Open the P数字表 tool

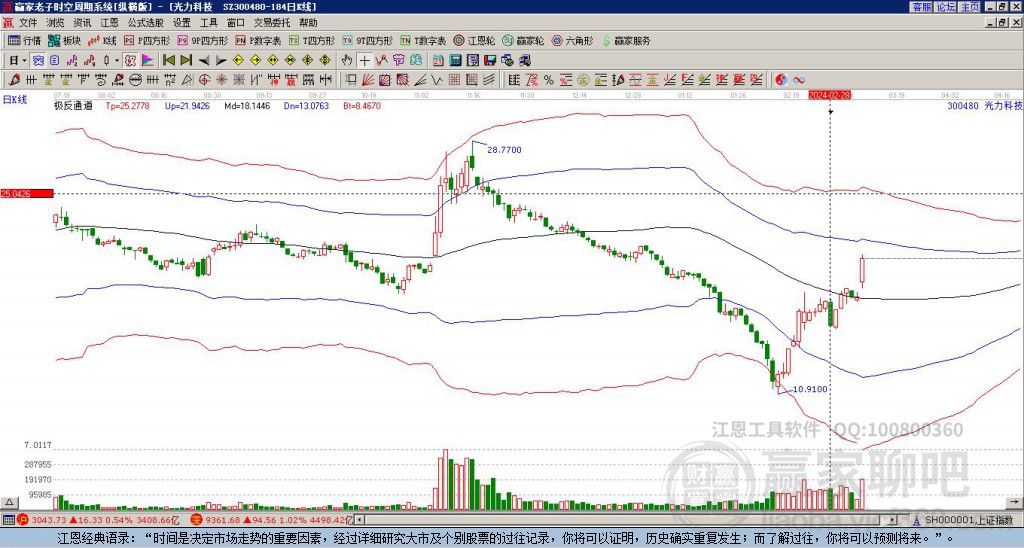click(x=258, y=40)
